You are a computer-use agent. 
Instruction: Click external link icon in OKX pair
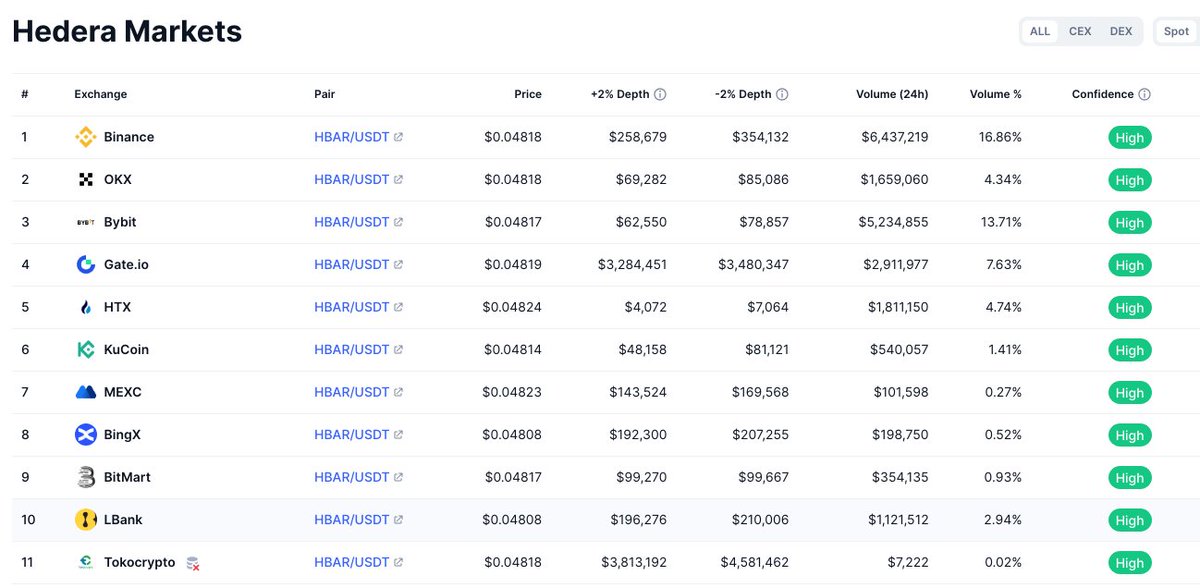click(398, 180)
